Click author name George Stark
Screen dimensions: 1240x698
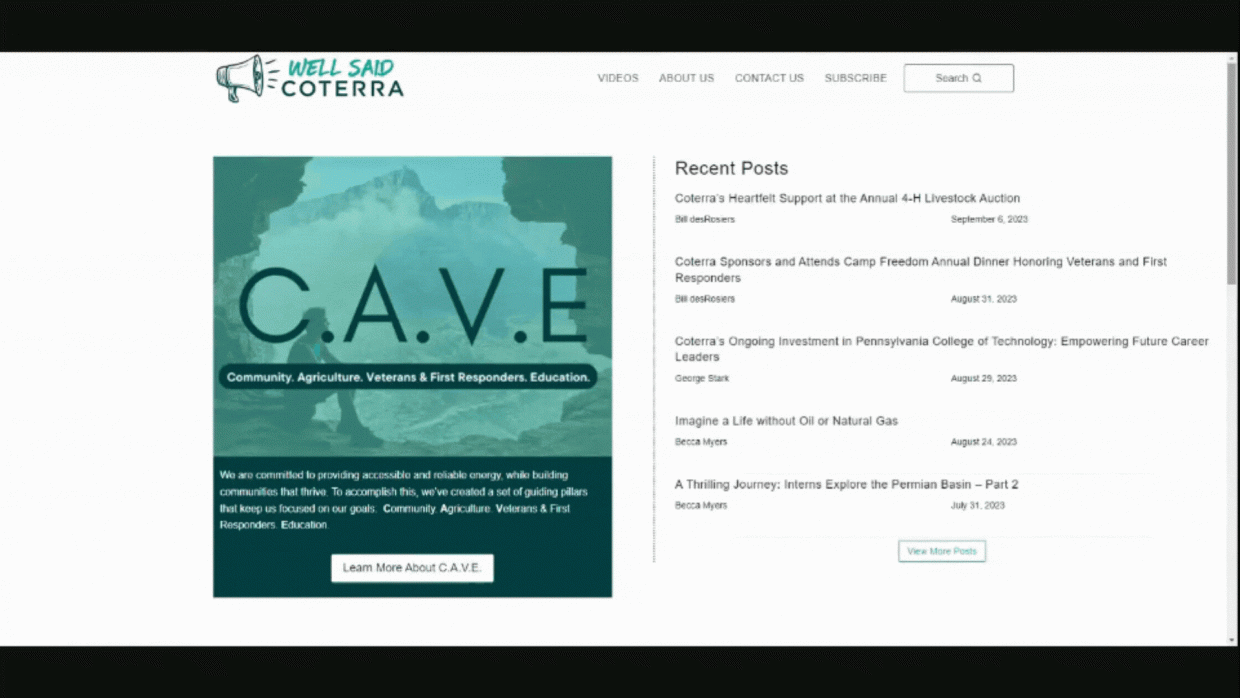pyautogui.click(x=702, y=379)
